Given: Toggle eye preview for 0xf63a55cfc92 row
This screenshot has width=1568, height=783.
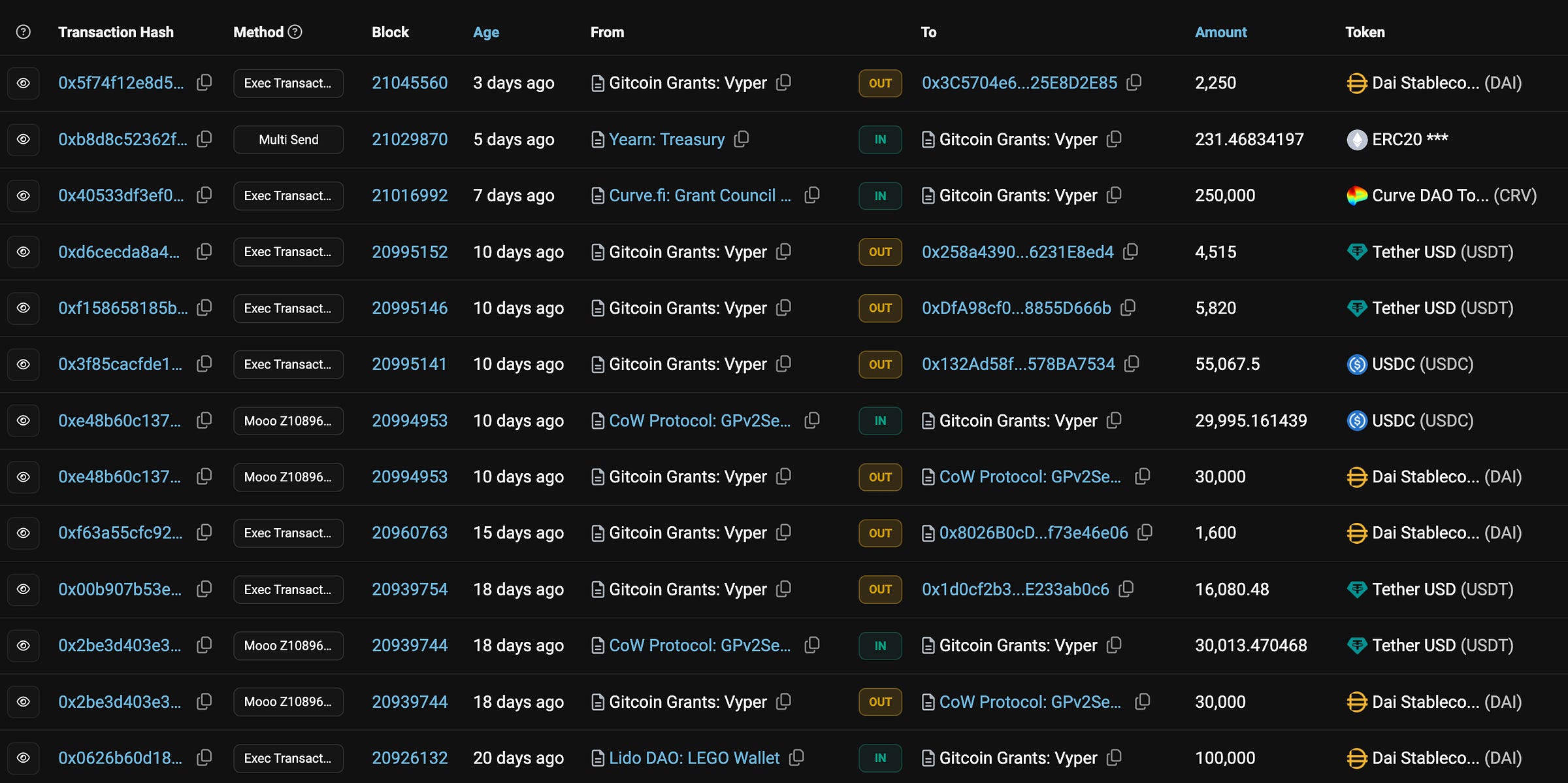Looking at the screenshot, I should 23,533.
